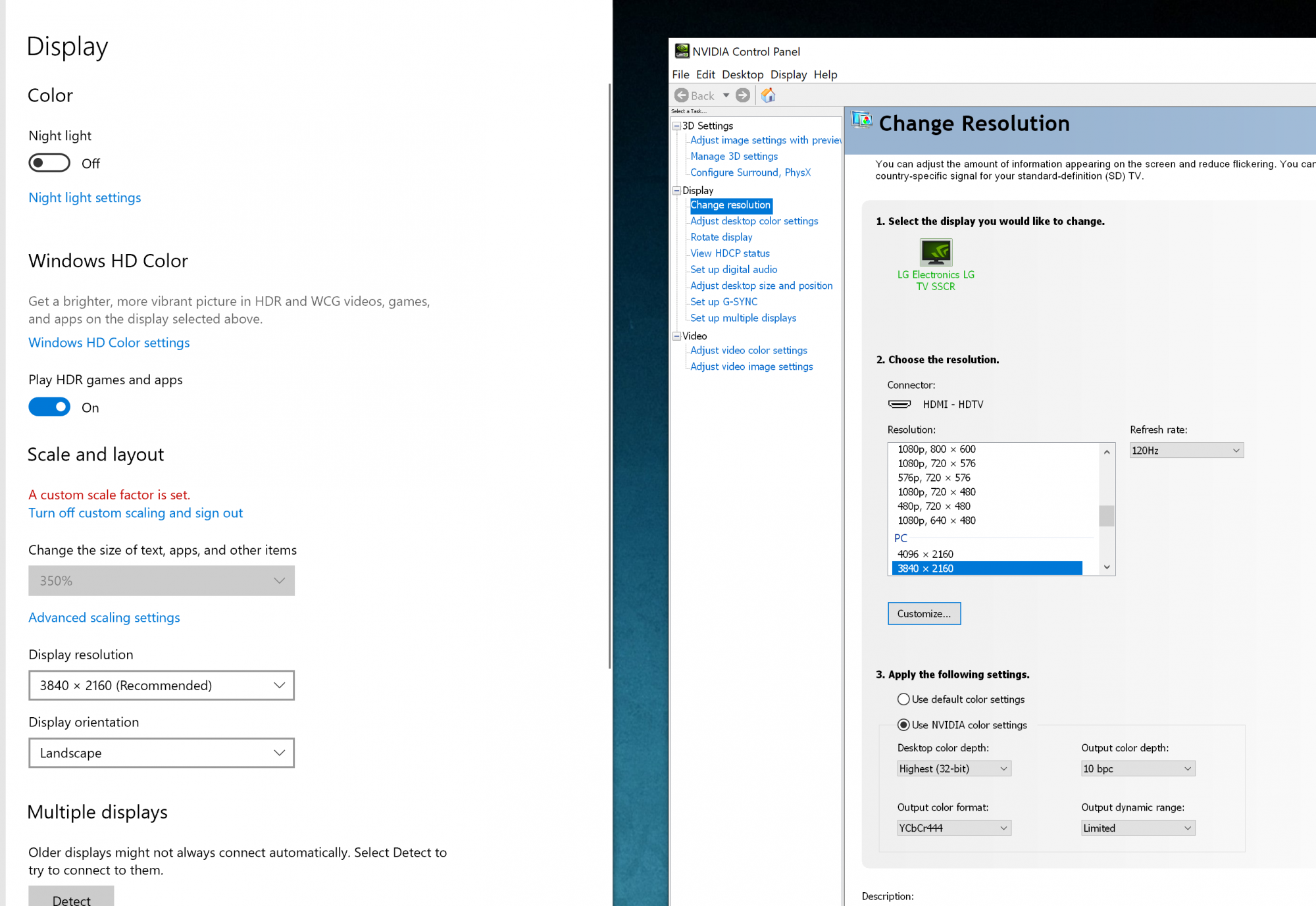Viewport: 1316px width, 906px height.
Task: Open the Display resolution dropdown
Action: pos(161,685)
